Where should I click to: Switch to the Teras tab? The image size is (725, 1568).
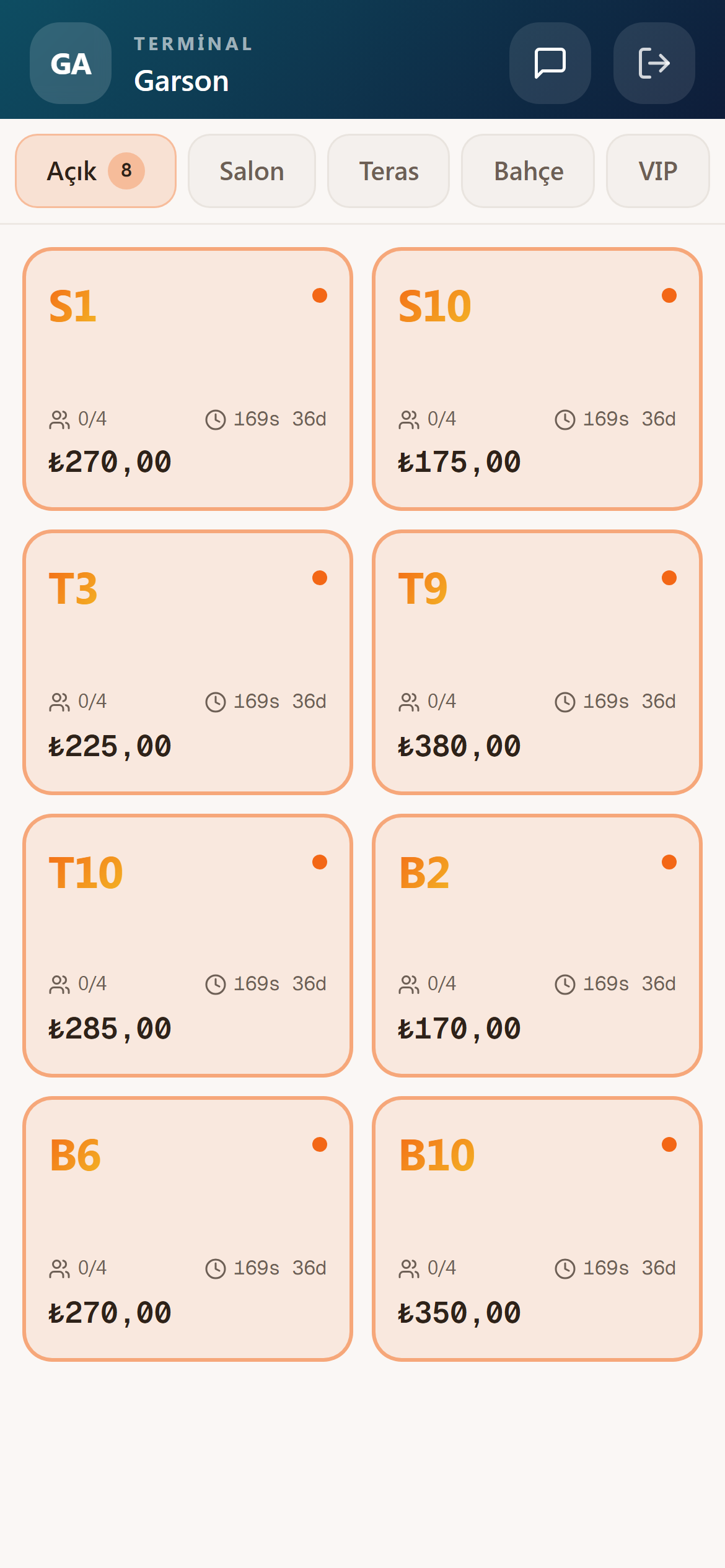click(389, 171)
